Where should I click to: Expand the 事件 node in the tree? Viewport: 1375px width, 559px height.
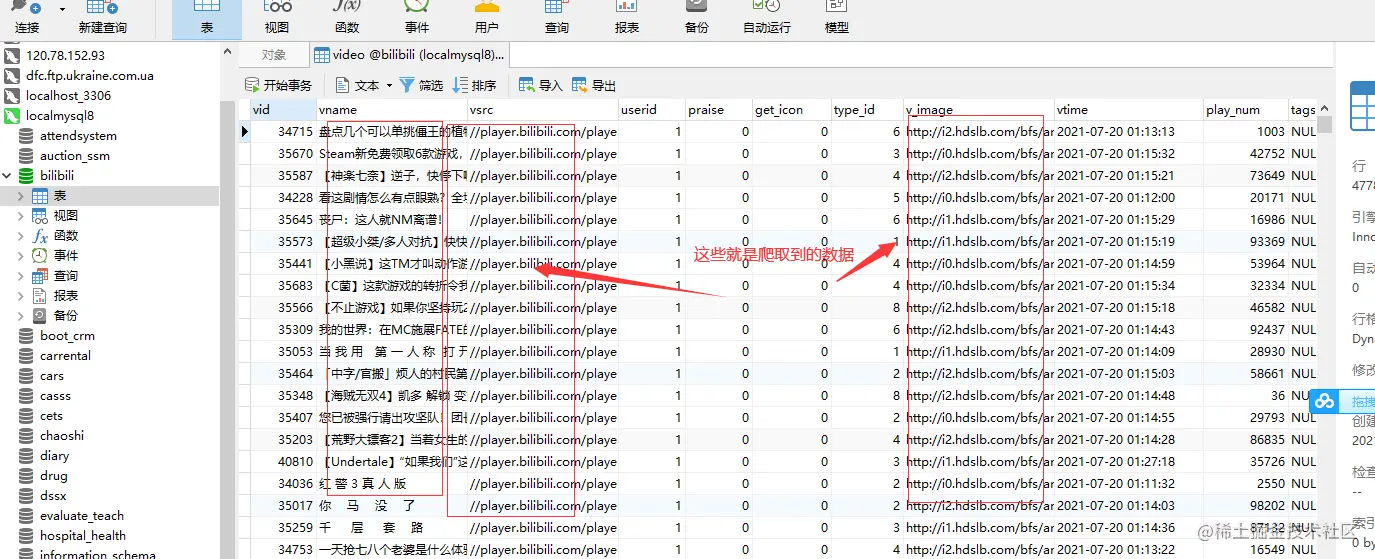click(x=21, y=255)
